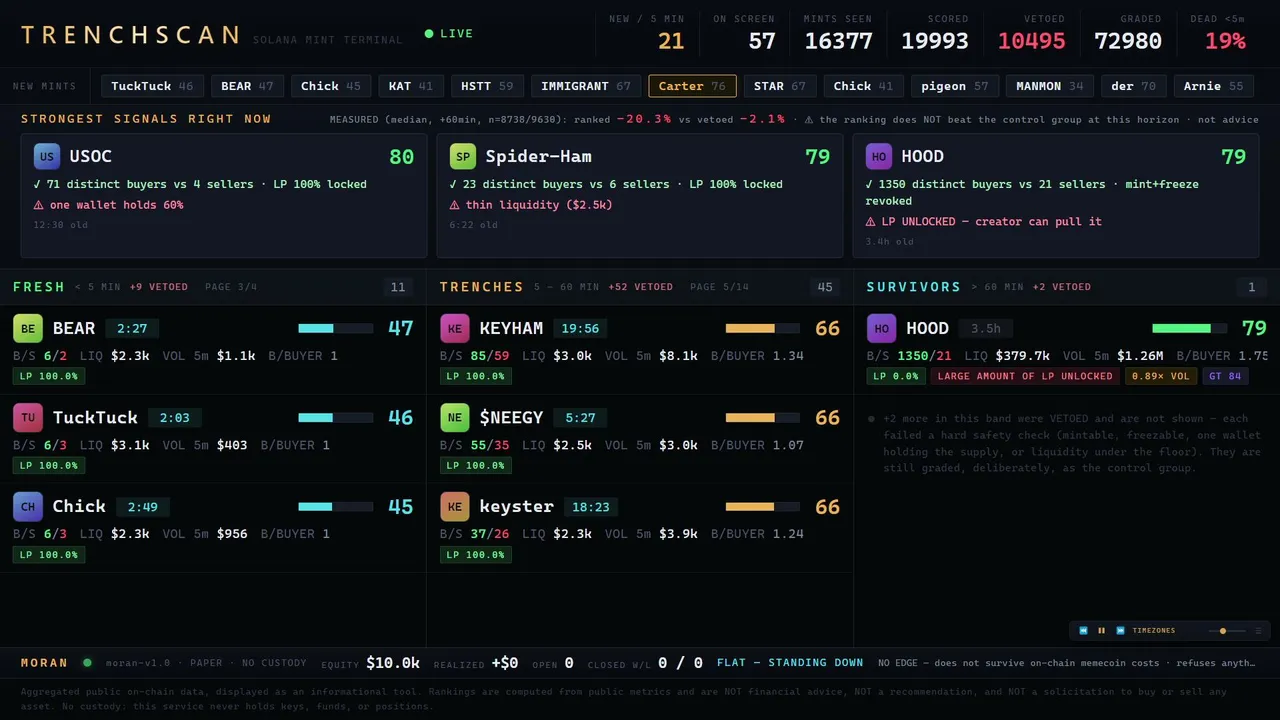This screenshot has height=720, width=1280.
Task: Click the TuckTuck 2:03 age badge
Action: pyautogui.click(x=175, y=417)
